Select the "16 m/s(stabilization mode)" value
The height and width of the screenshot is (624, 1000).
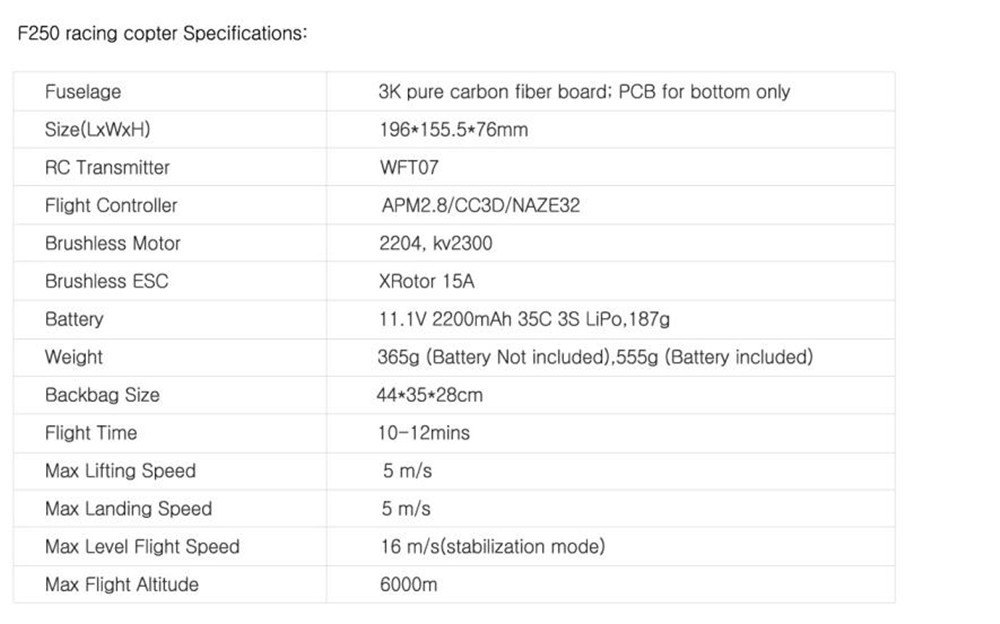click(x=493, y=546)
